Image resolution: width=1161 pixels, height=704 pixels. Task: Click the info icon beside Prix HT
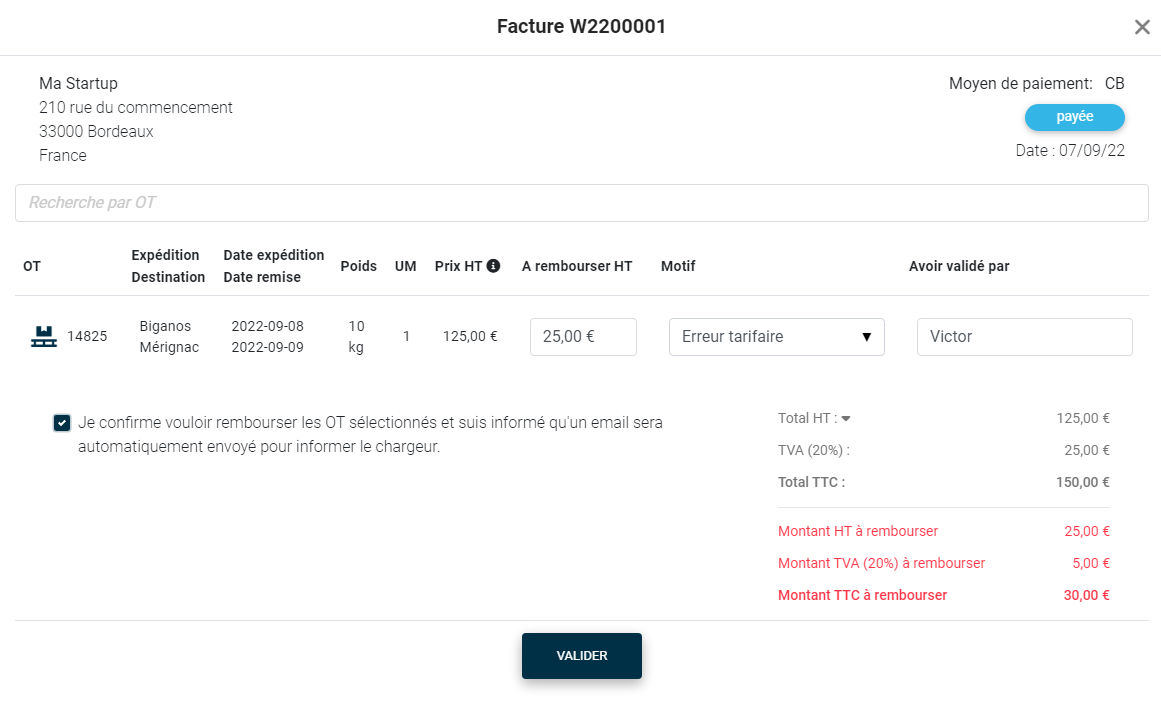click(x=493, y=266)
